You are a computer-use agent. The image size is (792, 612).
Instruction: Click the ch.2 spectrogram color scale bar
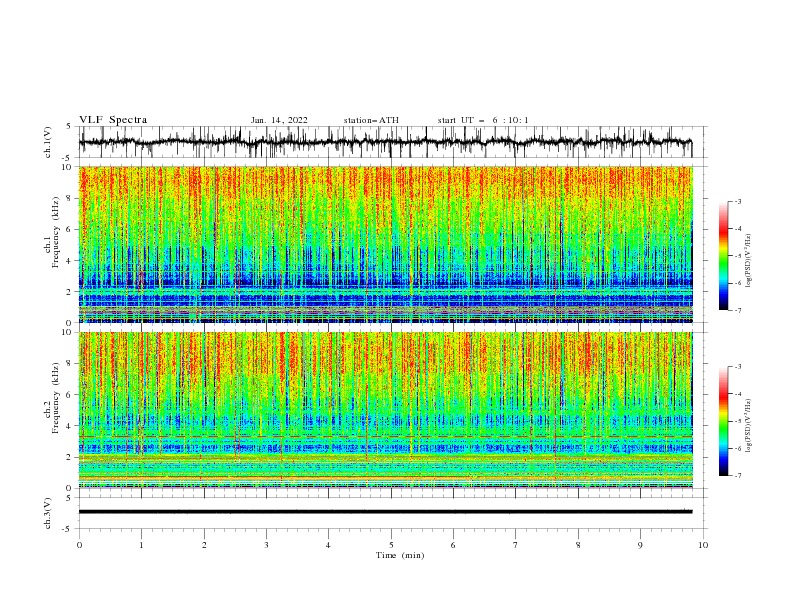[723, 421]
